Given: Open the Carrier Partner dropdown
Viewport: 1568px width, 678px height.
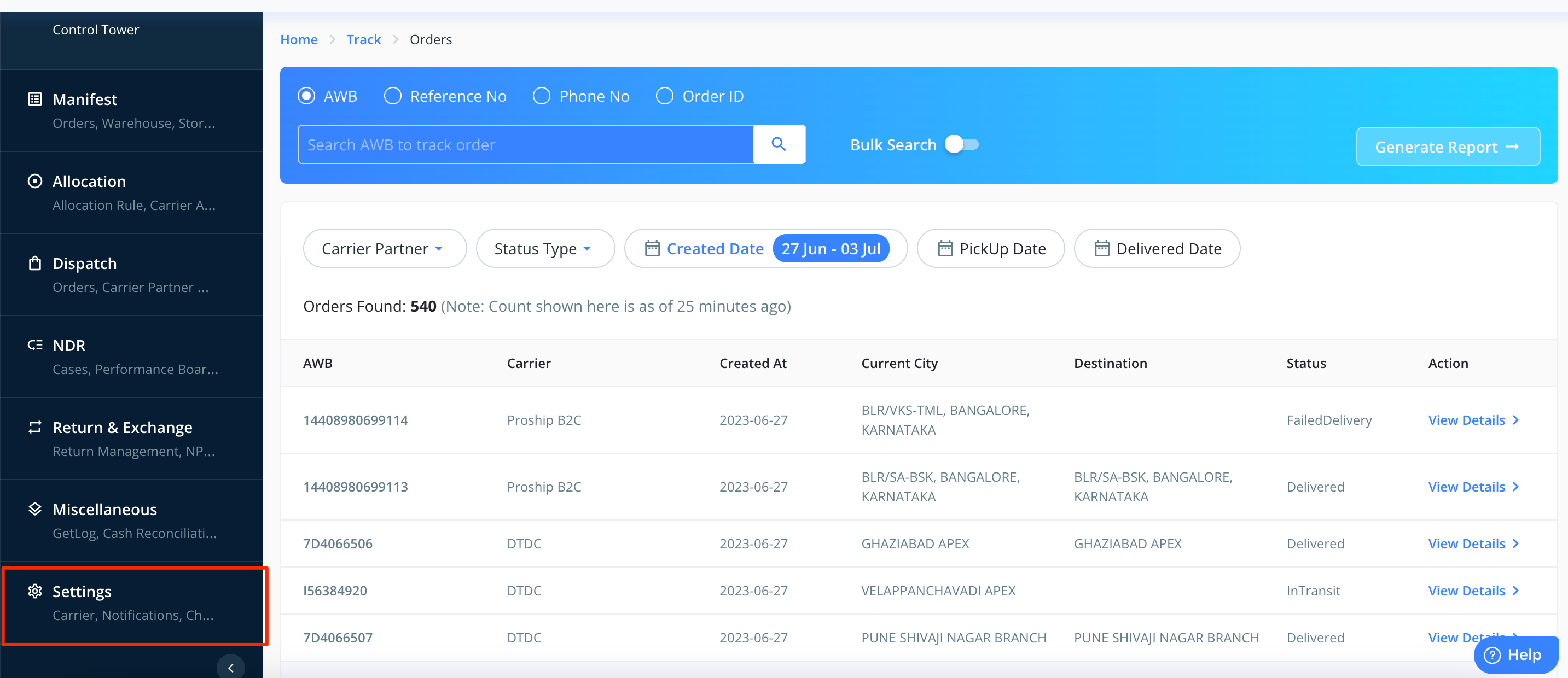Looking at the screenshot, I should (384, 249).
